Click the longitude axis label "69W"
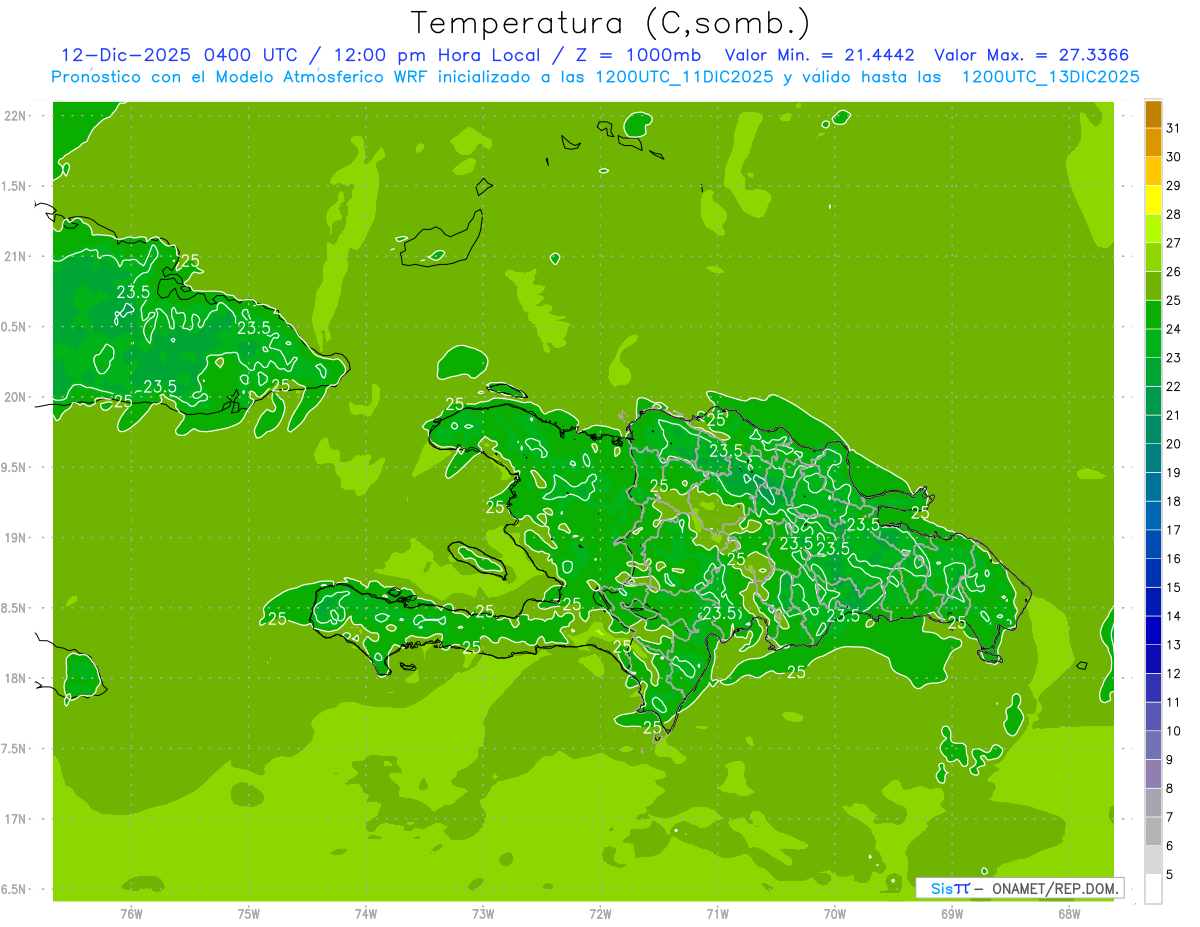 [x=952, y=914]
